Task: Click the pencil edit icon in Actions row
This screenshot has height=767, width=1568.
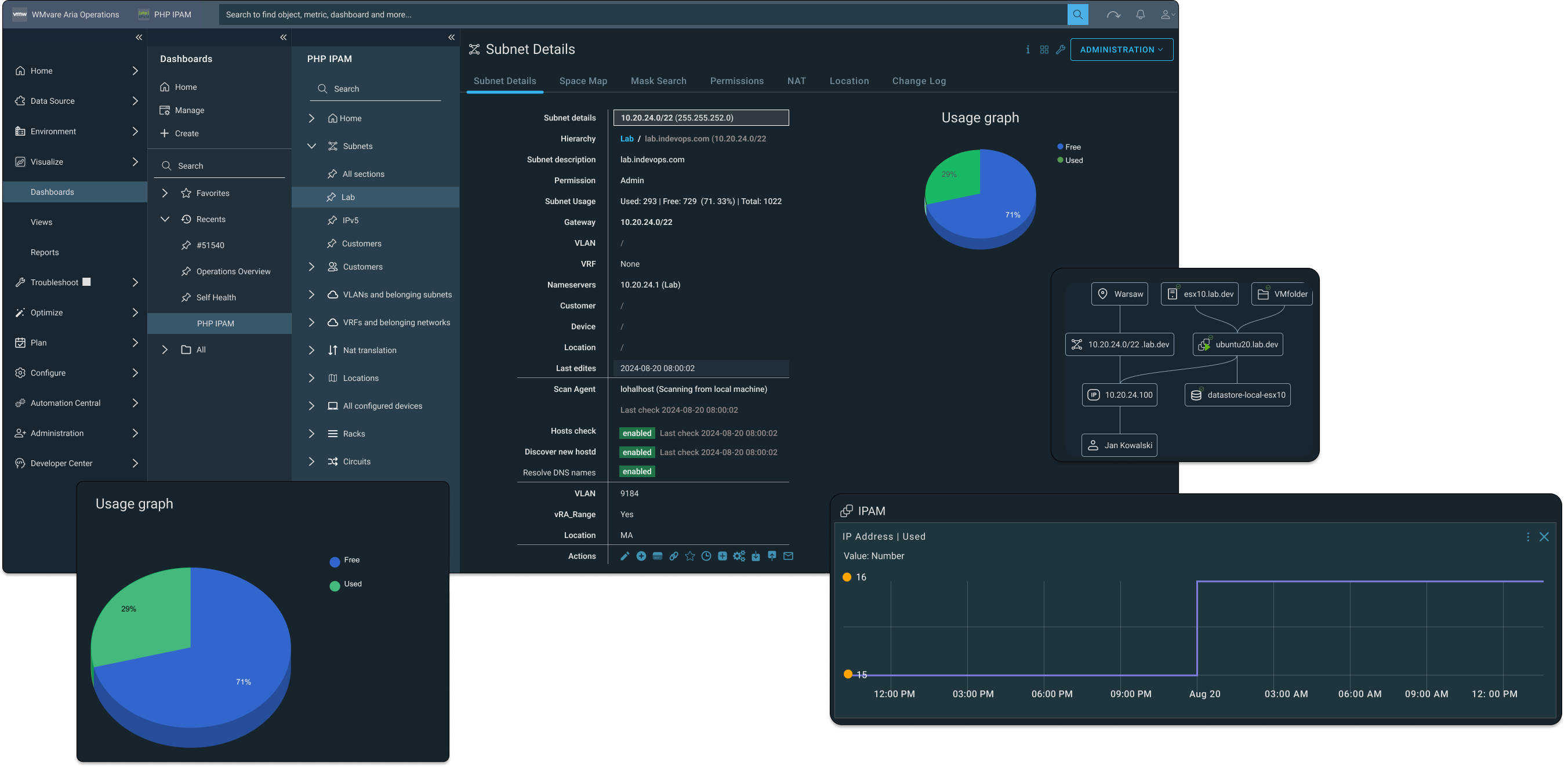Action: [625, 556]
